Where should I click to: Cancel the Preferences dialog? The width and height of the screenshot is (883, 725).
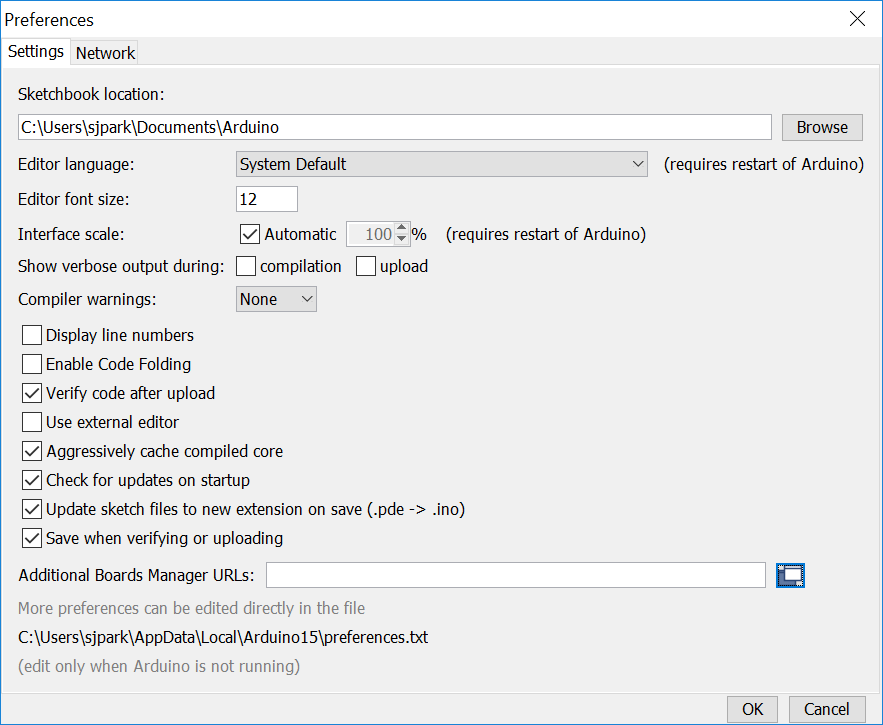[826, 709]
